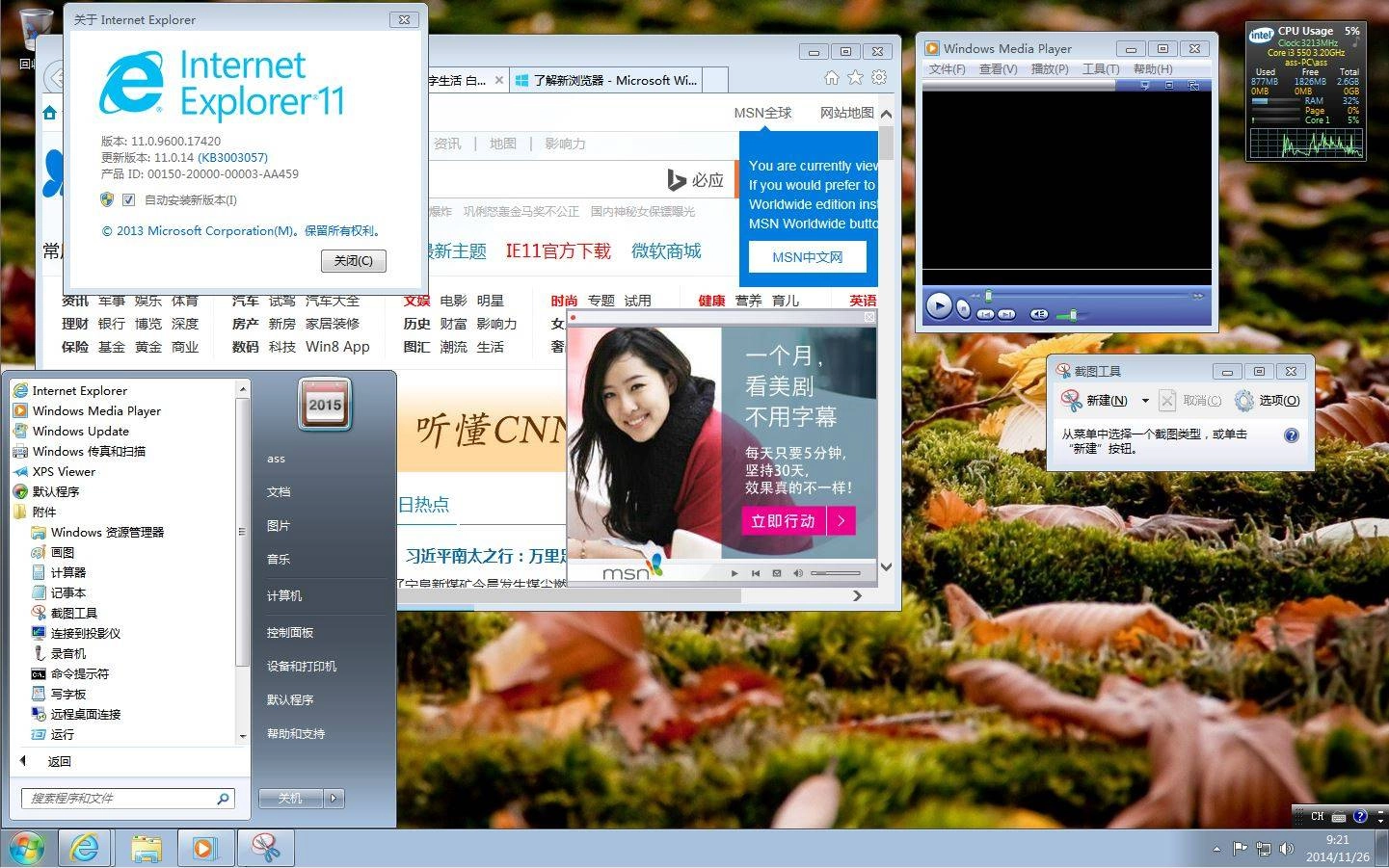Click the MSN中文网 button

(808, 257)
